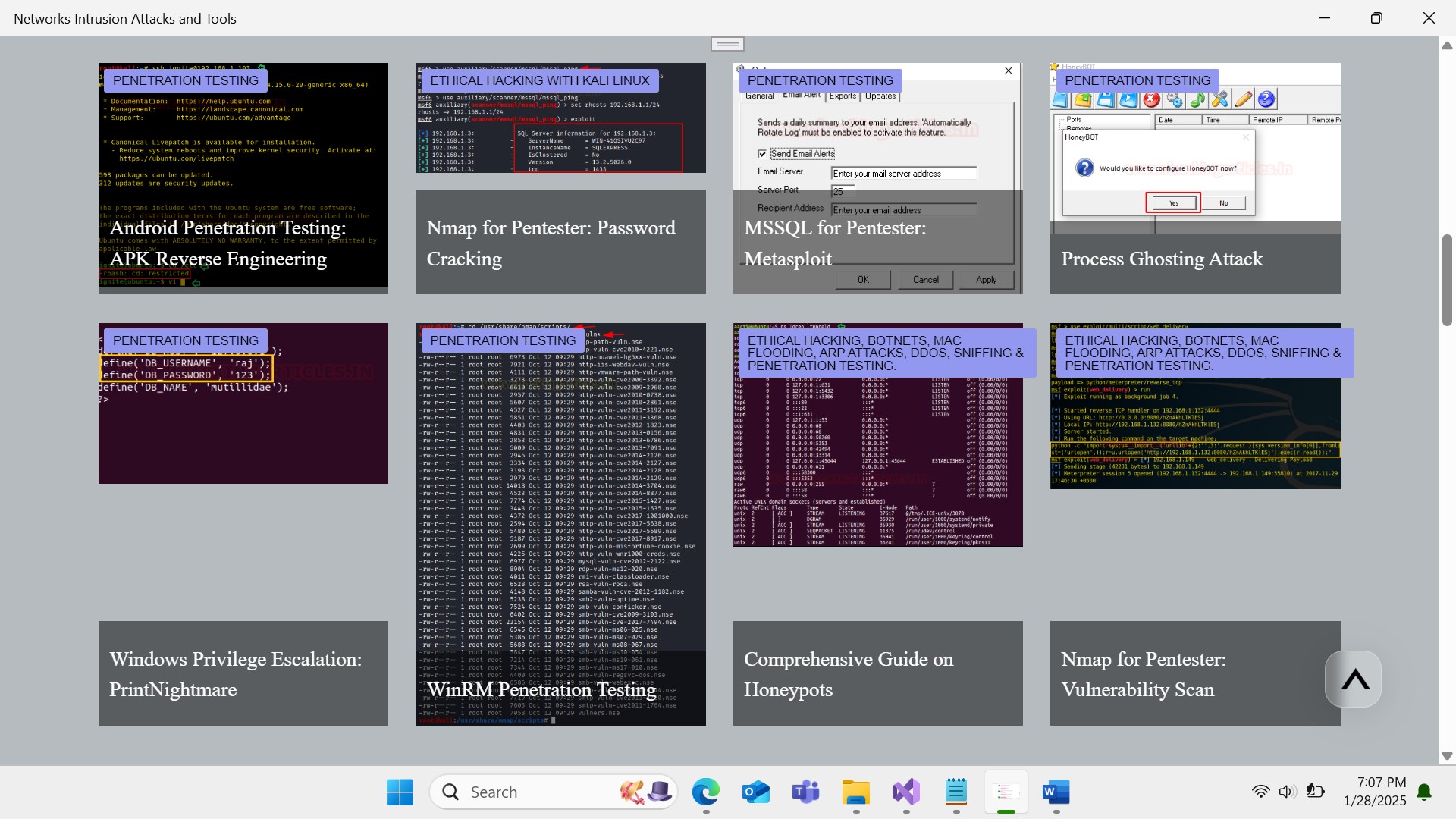Select the Ethical Hacking with Kali Linux tag
The image size is (1456, 819).
click(539, 80)
